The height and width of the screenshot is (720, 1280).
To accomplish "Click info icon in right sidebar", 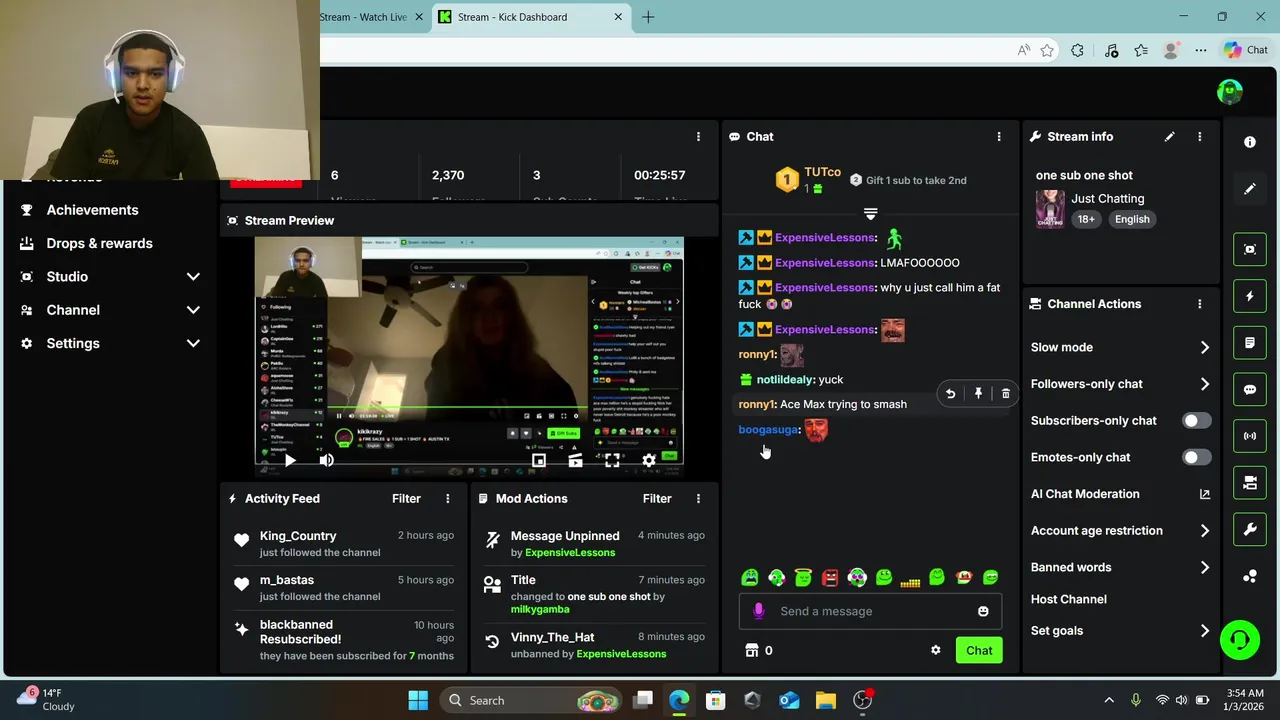I will point(1250,142).
